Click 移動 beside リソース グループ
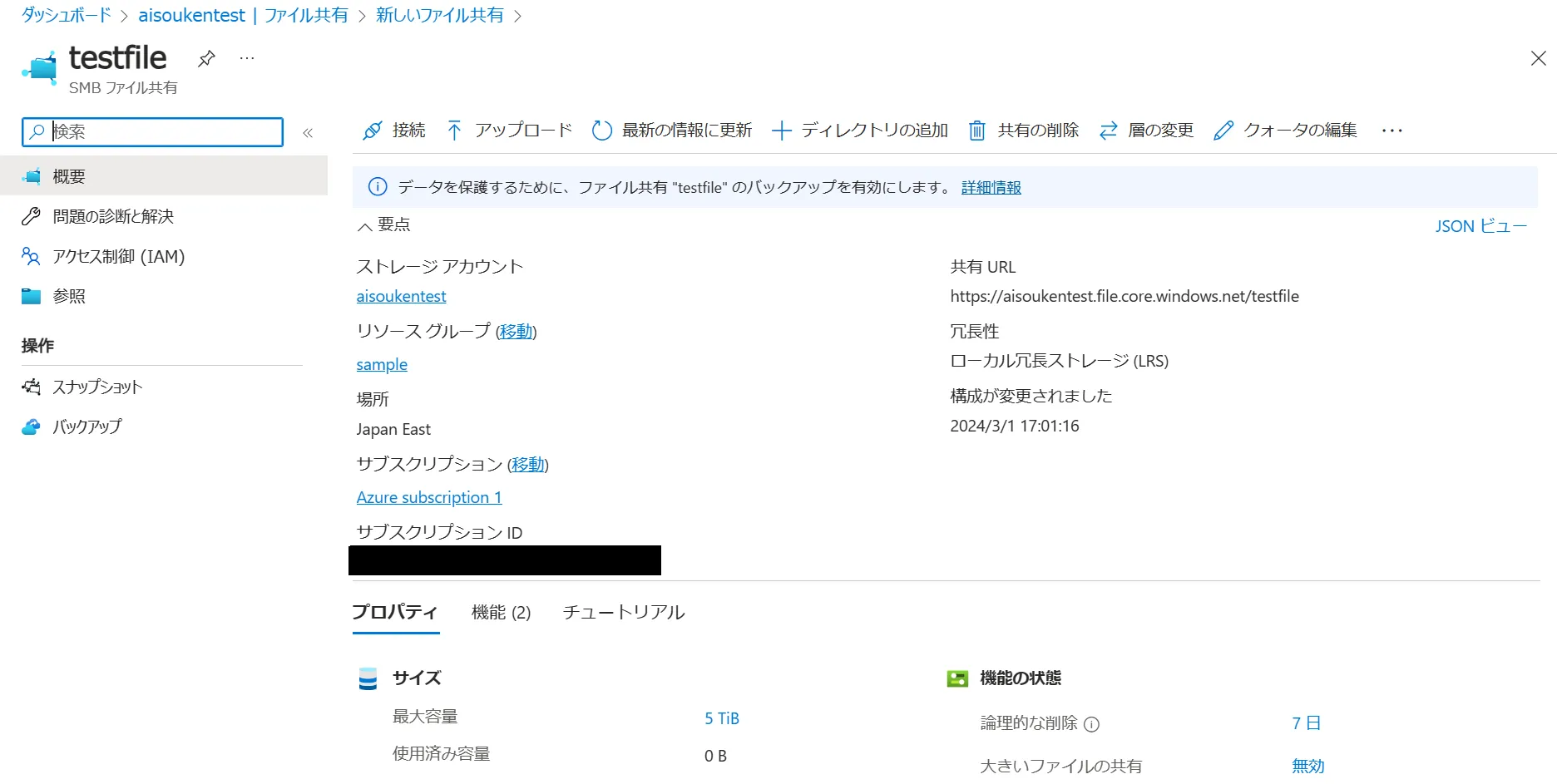The image size is (1557, 784). (x=516, y=331)
